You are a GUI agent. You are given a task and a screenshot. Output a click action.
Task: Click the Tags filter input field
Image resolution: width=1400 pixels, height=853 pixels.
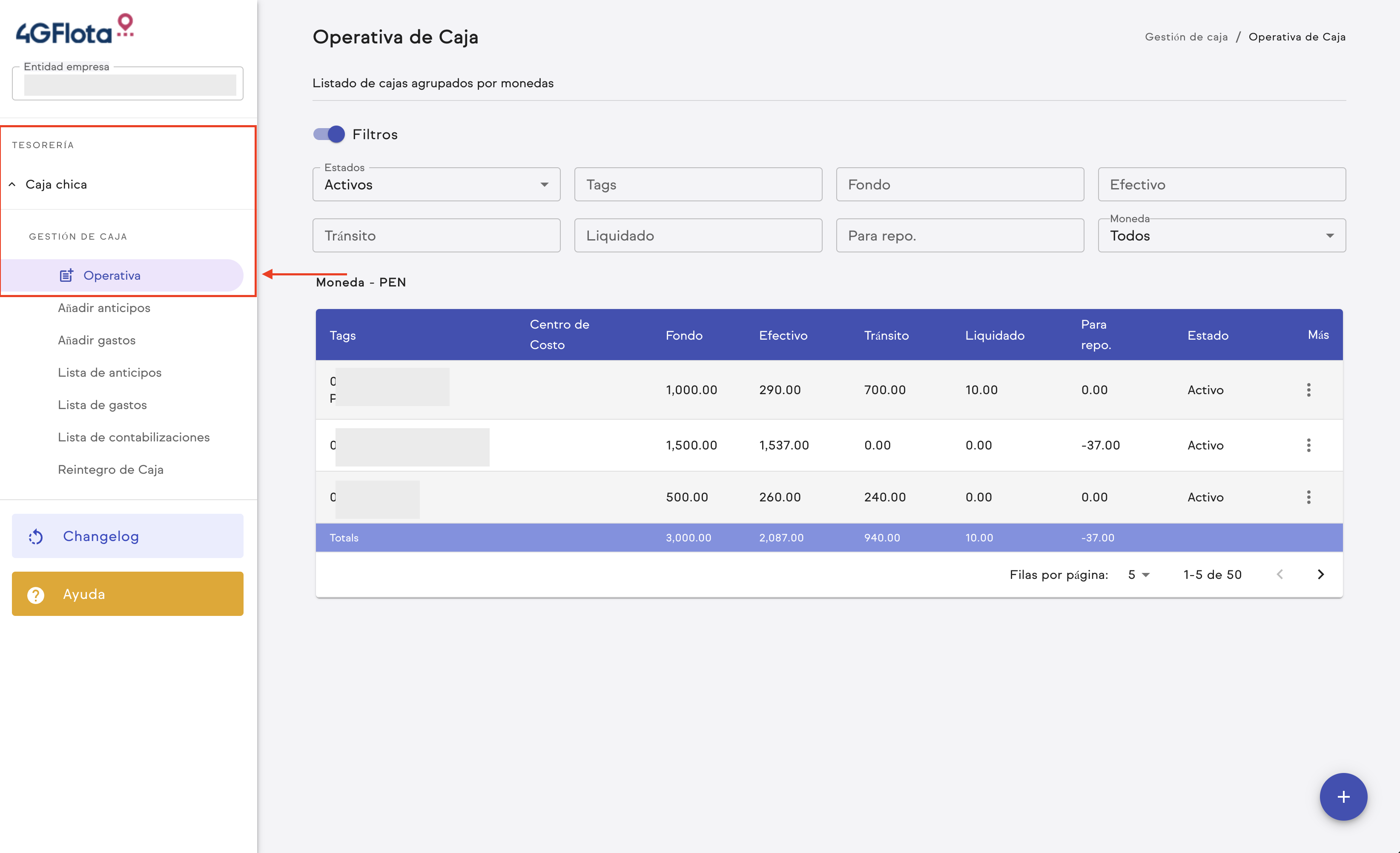tap(698, 185)
